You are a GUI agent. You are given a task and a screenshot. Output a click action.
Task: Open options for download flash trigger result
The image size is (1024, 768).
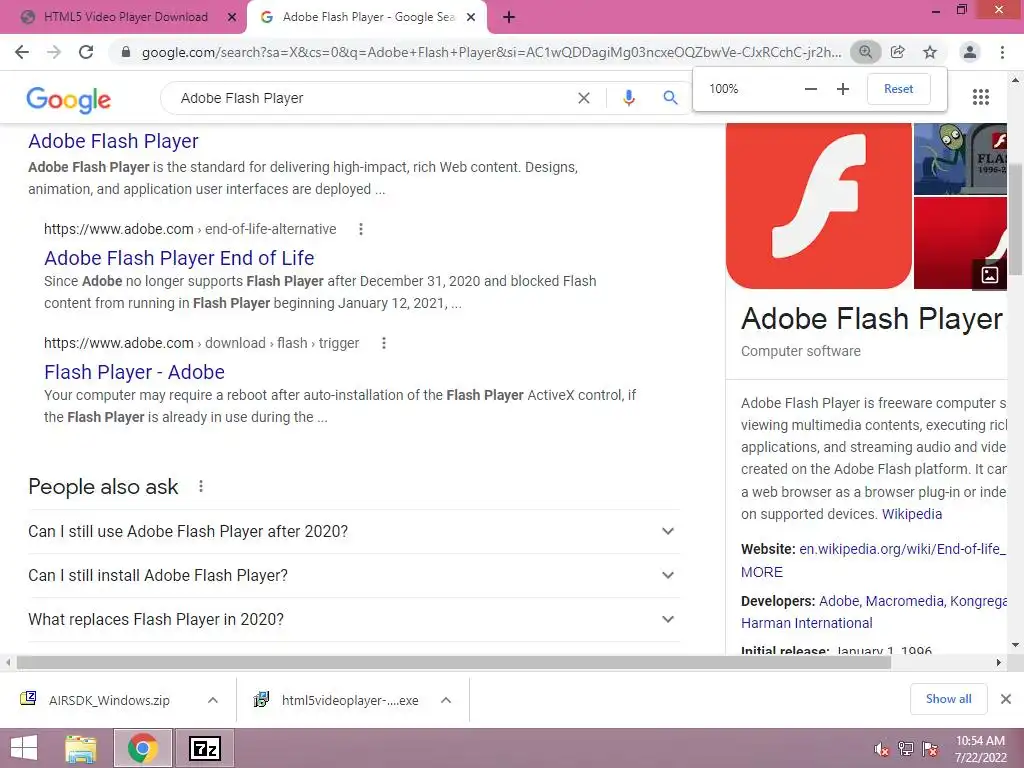[x=384, y=343]
